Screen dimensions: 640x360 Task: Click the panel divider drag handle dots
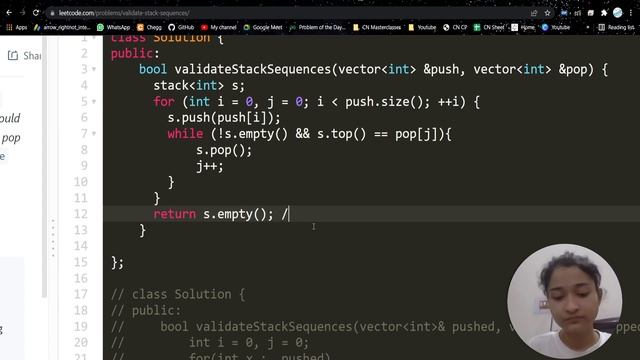tap(53, 238)
